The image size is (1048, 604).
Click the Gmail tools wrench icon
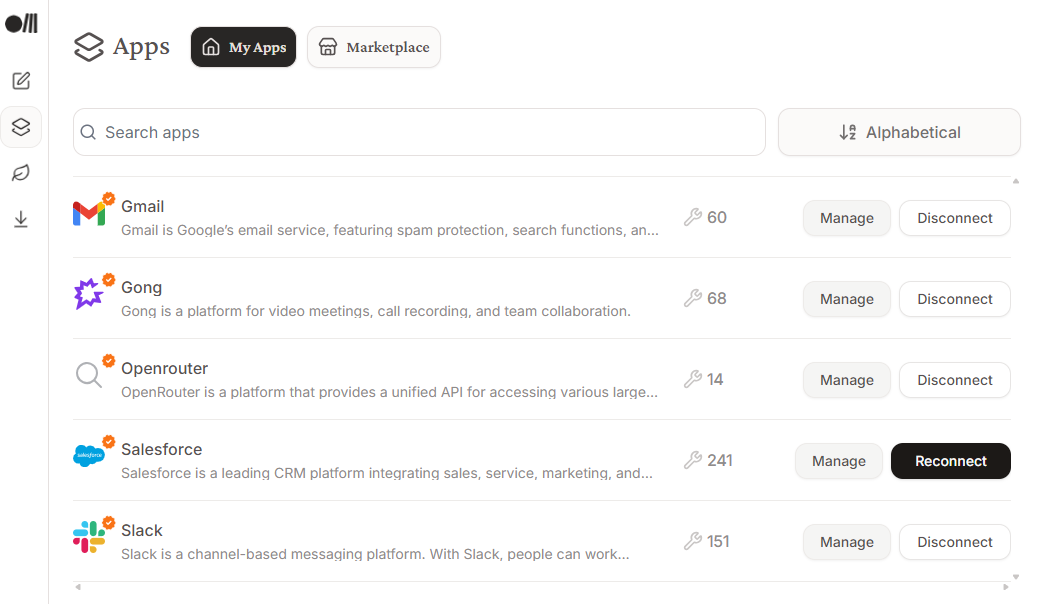pyautogui.click(x=693, y=217)
